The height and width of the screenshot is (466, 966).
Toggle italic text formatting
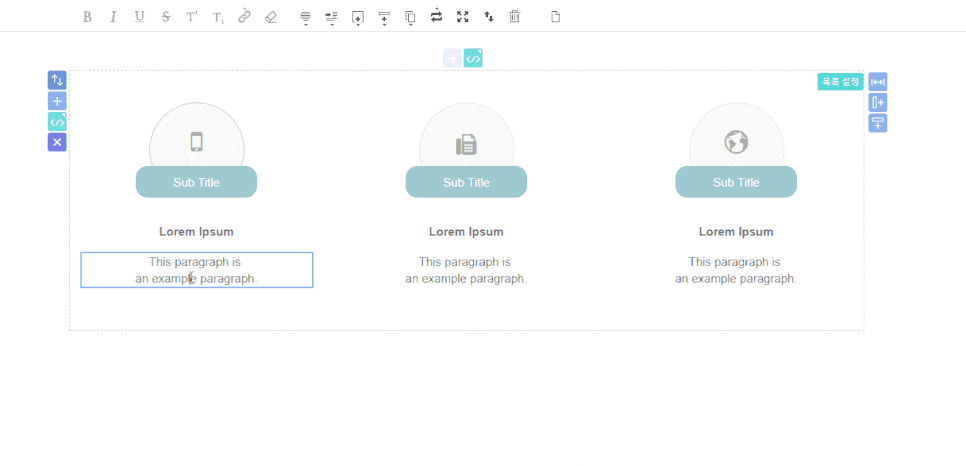[x=113, y=17]
